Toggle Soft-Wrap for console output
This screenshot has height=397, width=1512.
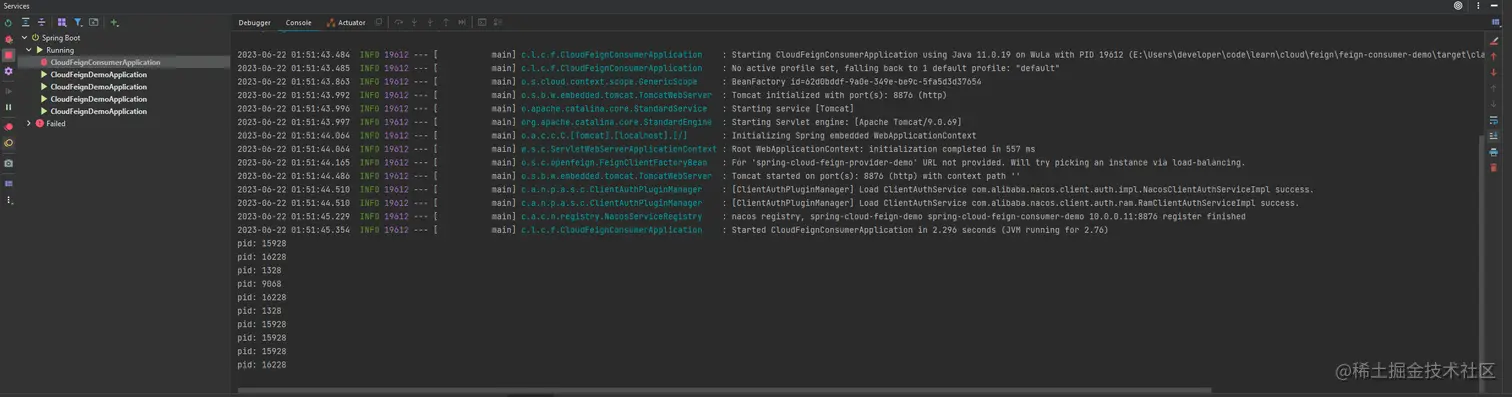1494,120
